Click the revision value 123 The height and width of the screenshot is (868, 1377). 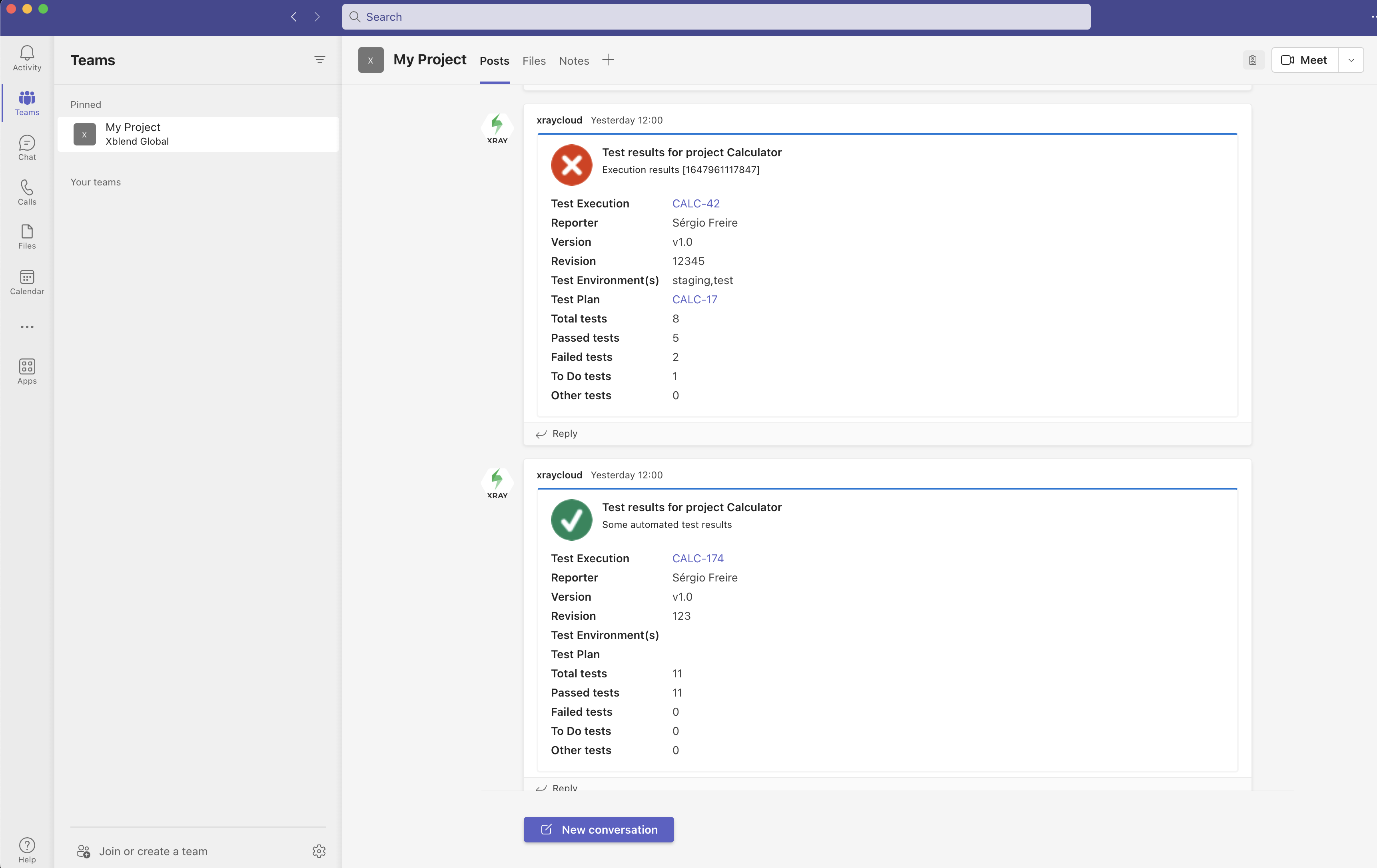[x=682, y=616]
